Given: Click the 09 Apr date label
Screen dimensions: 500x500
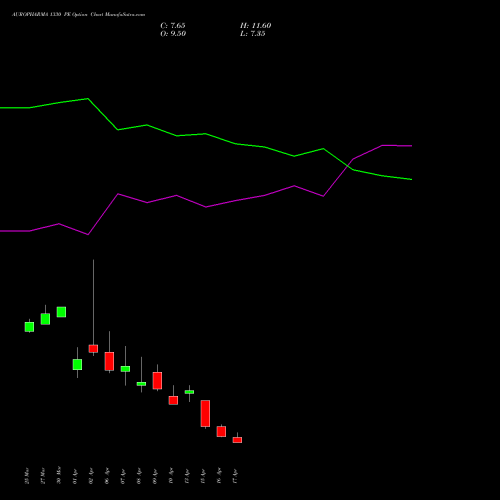Looking at the screenshot, I should click(155, 477).
